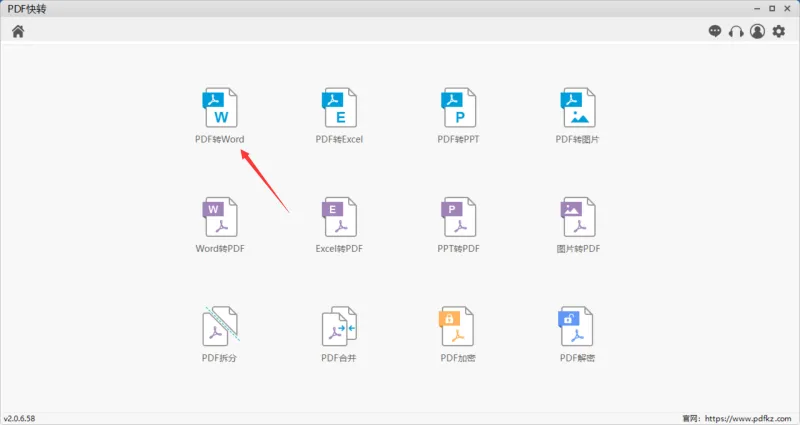Click the PDF转Word text label
Viewport: 800px width, 425px height.
pyautogui.click(x=219, y=139)
